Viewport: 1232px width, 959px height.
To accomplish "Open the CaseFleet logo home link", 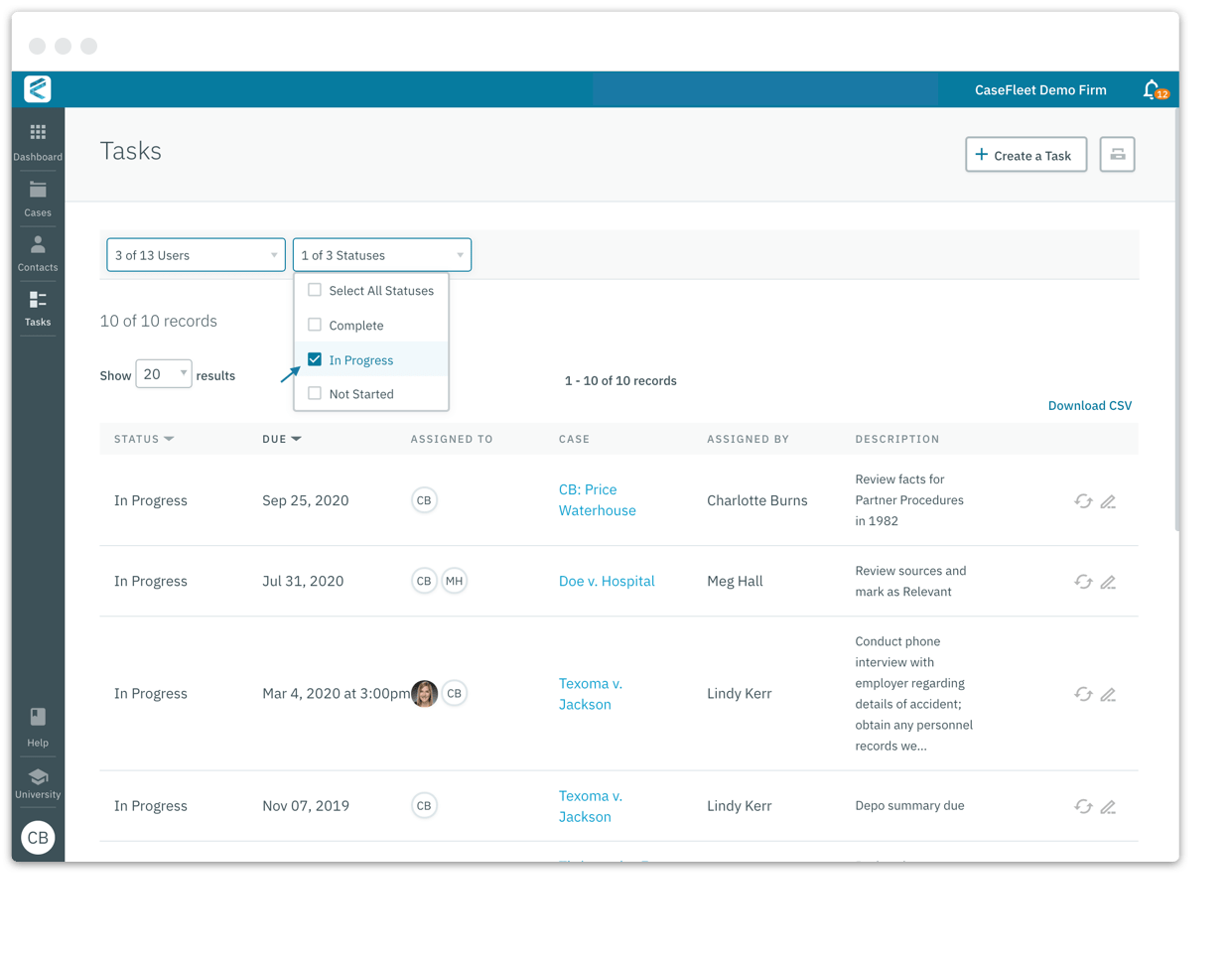I will (x=36, y=89).
